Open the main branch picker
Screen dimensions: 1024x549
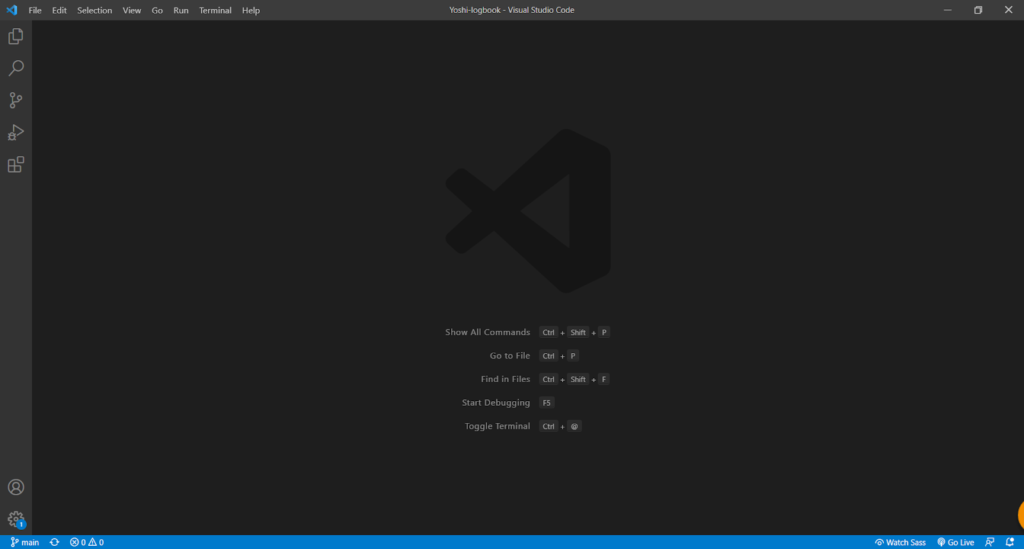point(25,542)
